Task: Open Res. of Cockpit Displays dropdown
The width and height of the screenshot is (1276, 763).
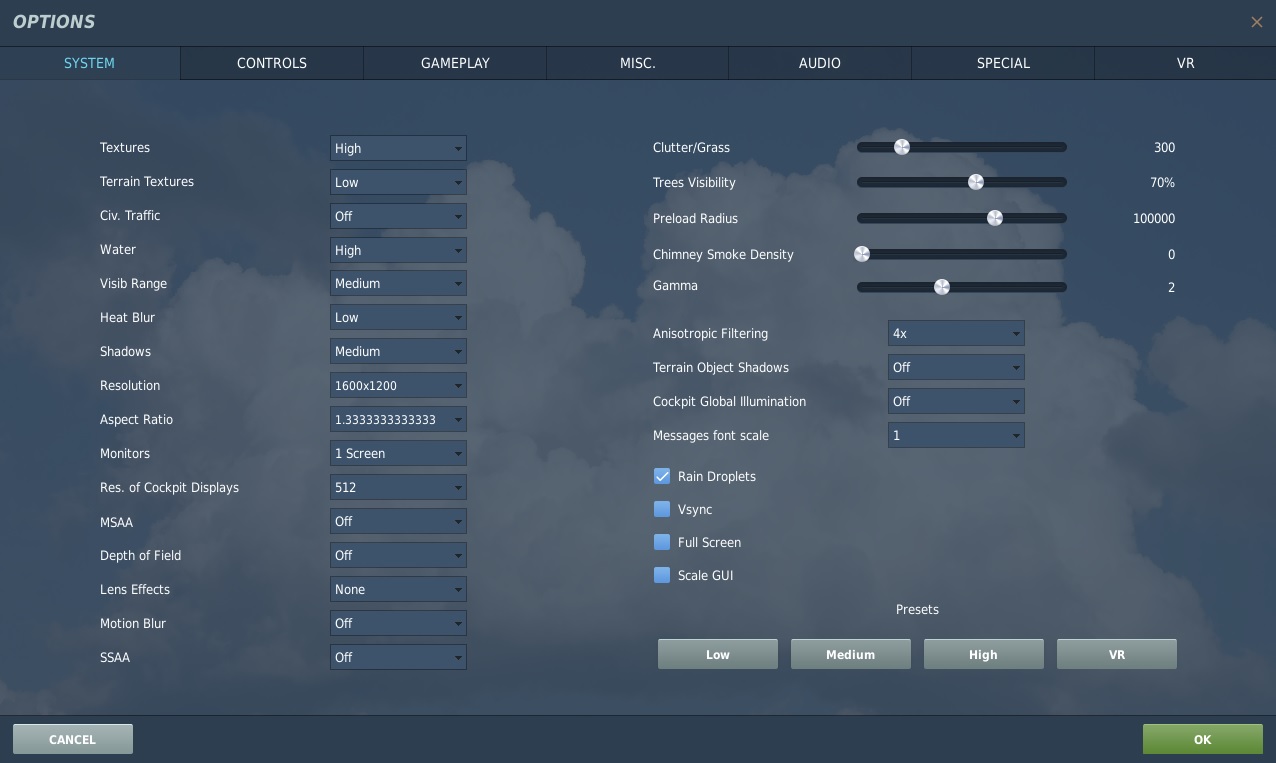Action: click(x=398, y=487)
